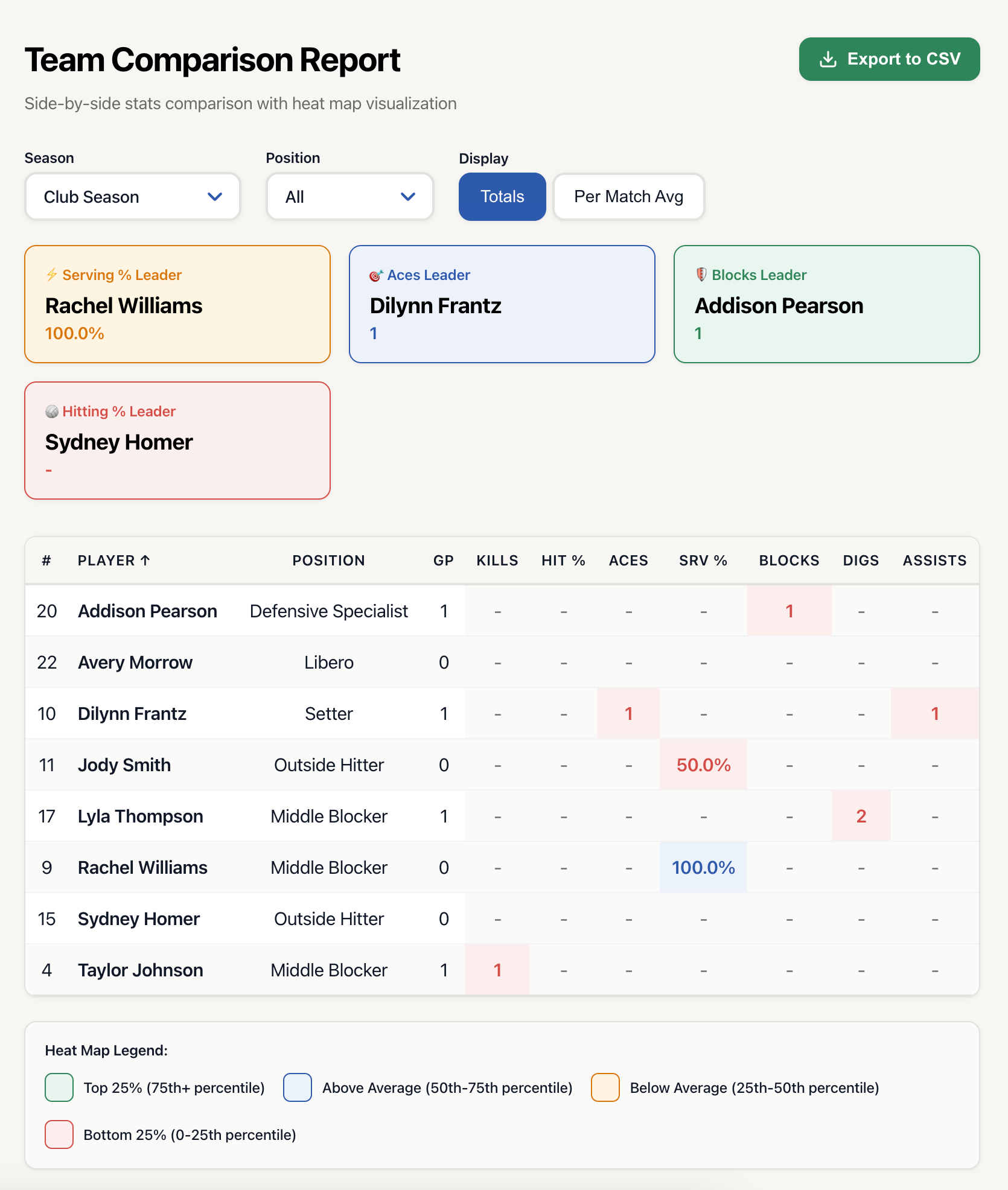Click Sydney Homer in the table
The image size is (1008, 1190).
point(139,919)
